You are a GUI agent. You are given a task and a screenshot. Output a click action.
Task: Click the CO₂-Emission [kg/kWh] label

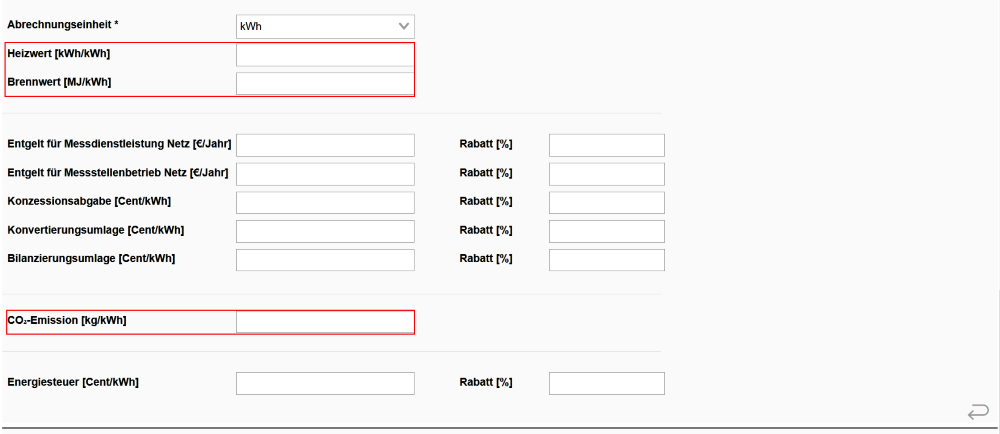point(67,320)
